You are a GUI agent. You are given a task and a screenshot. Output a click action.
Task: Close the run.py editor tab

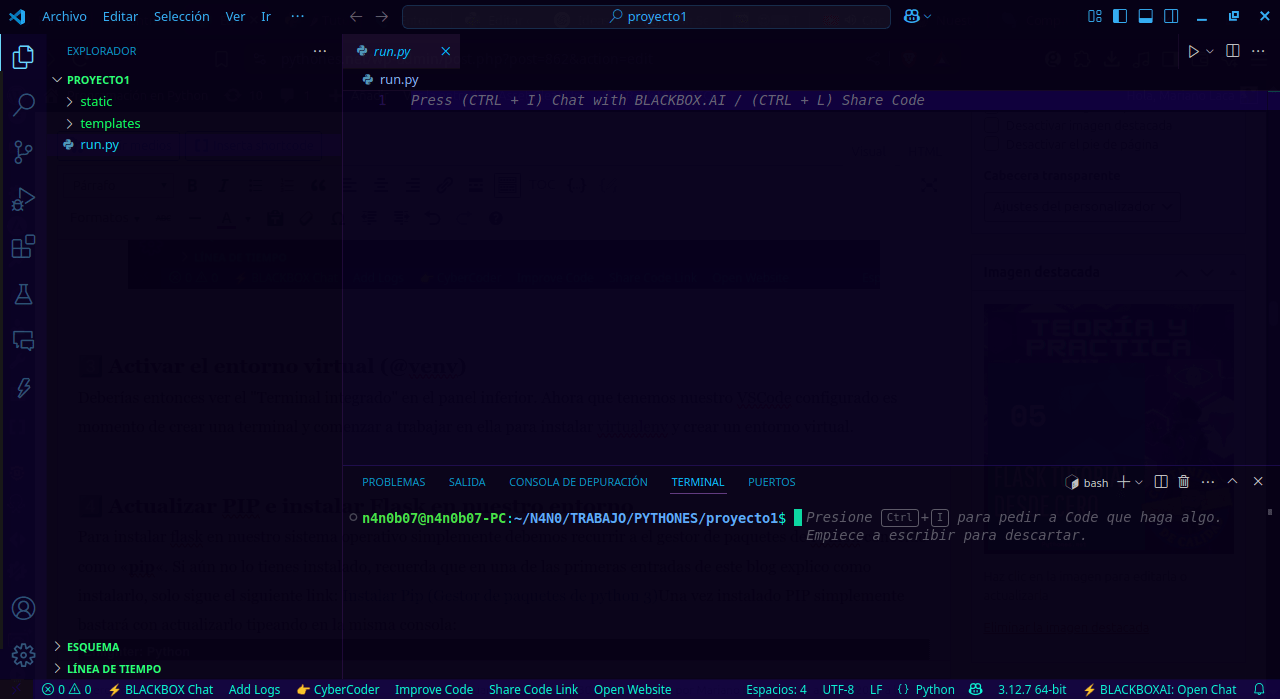(446, 51)
